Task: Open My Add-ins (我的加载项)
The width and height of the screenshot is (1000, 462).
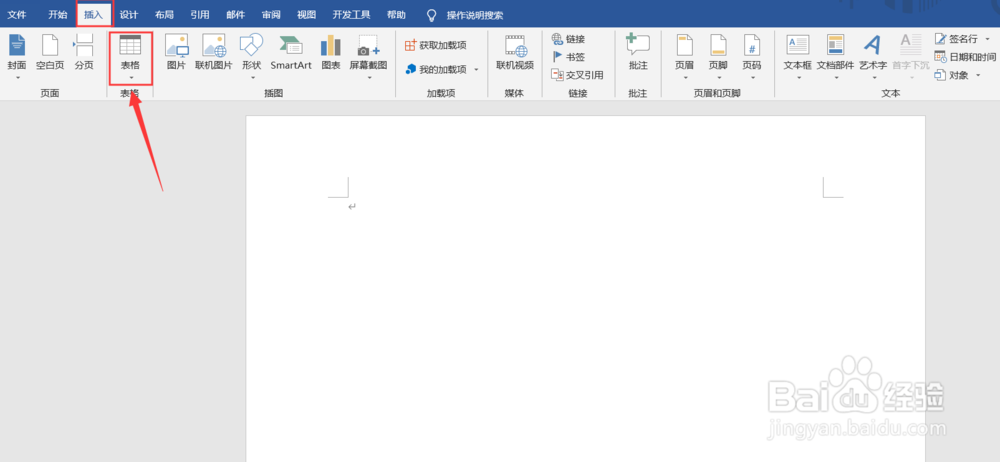Action: (436, 69)
